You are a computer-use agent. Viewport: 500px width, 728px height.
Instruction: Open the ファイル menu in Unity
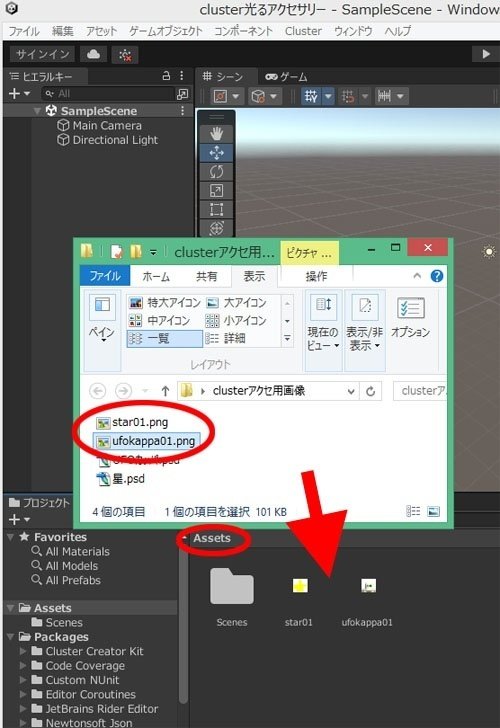point(24,31)
